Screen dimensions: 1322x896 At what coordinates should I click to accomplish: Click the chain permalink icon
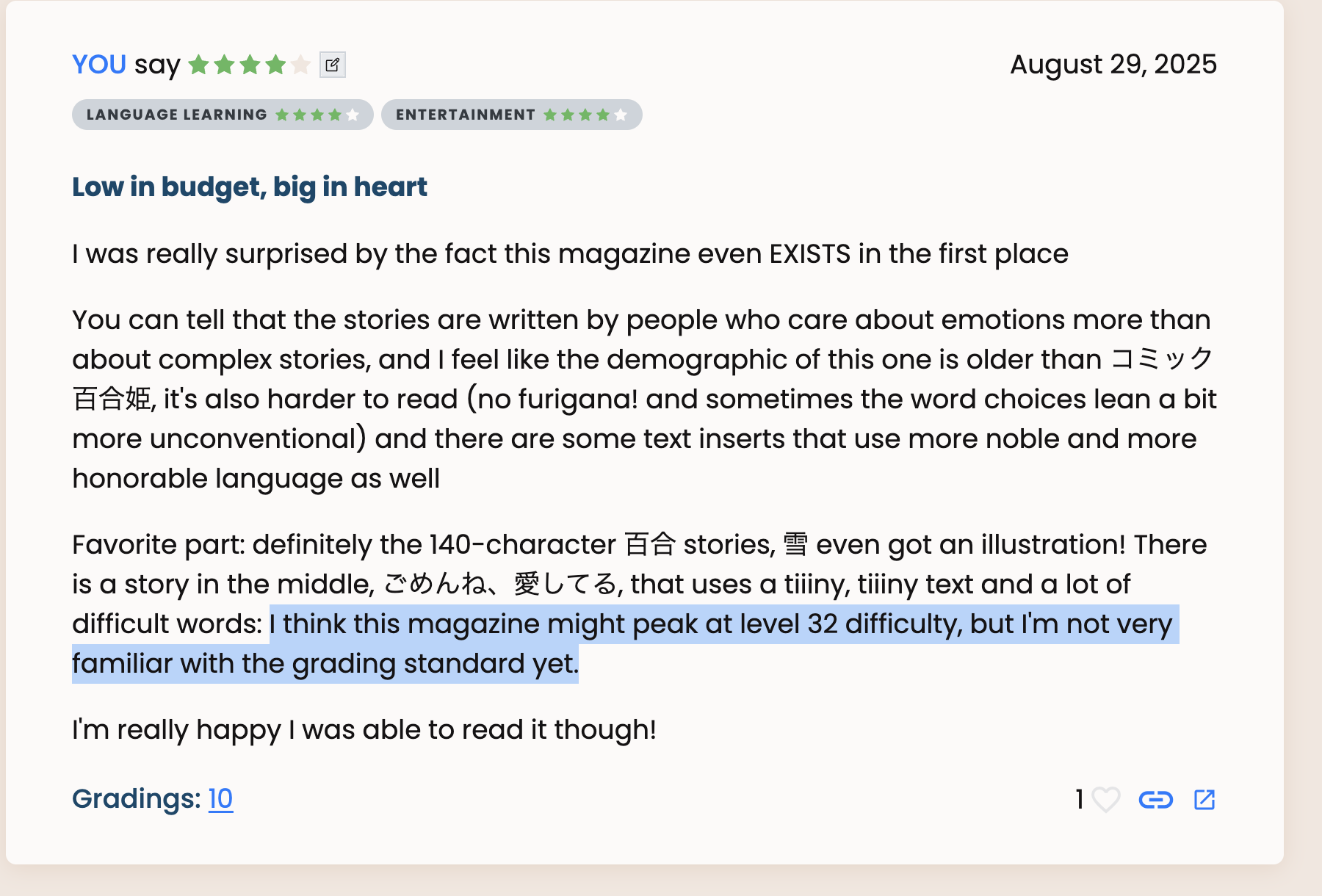1155,799
